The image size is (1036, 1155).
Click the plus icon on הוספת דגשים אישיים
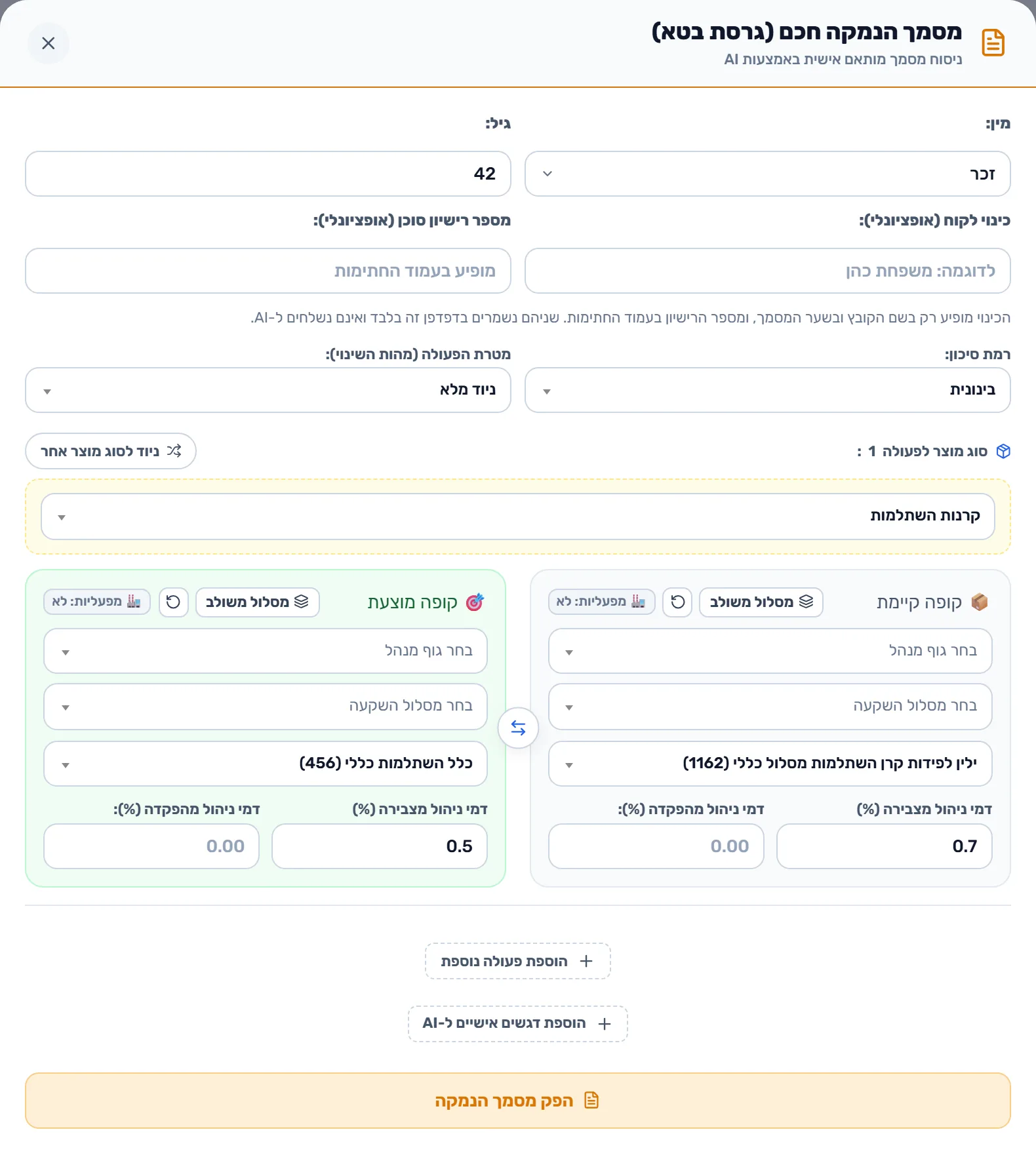(x=605, y=1024)
